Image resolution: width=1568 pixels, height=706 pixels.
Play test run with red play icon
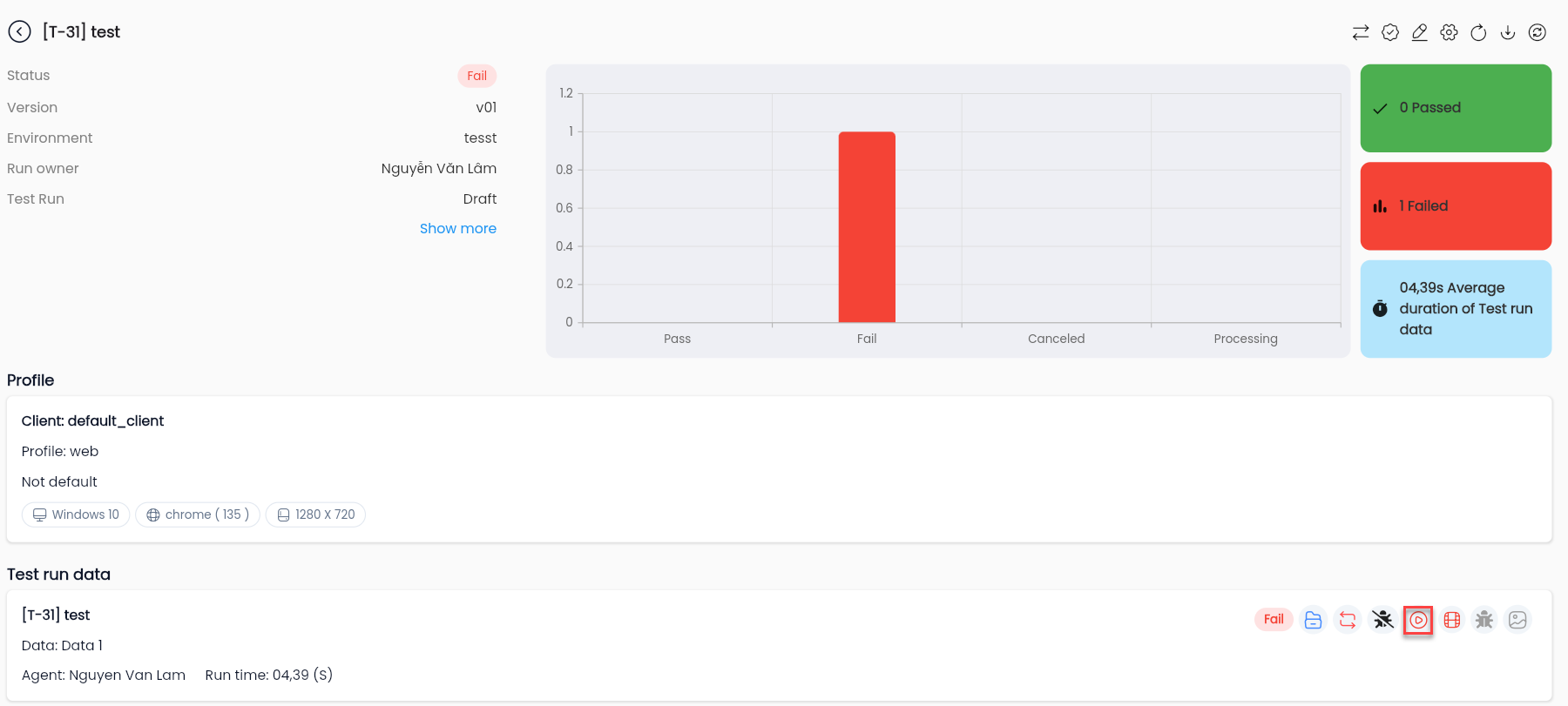1418,620
